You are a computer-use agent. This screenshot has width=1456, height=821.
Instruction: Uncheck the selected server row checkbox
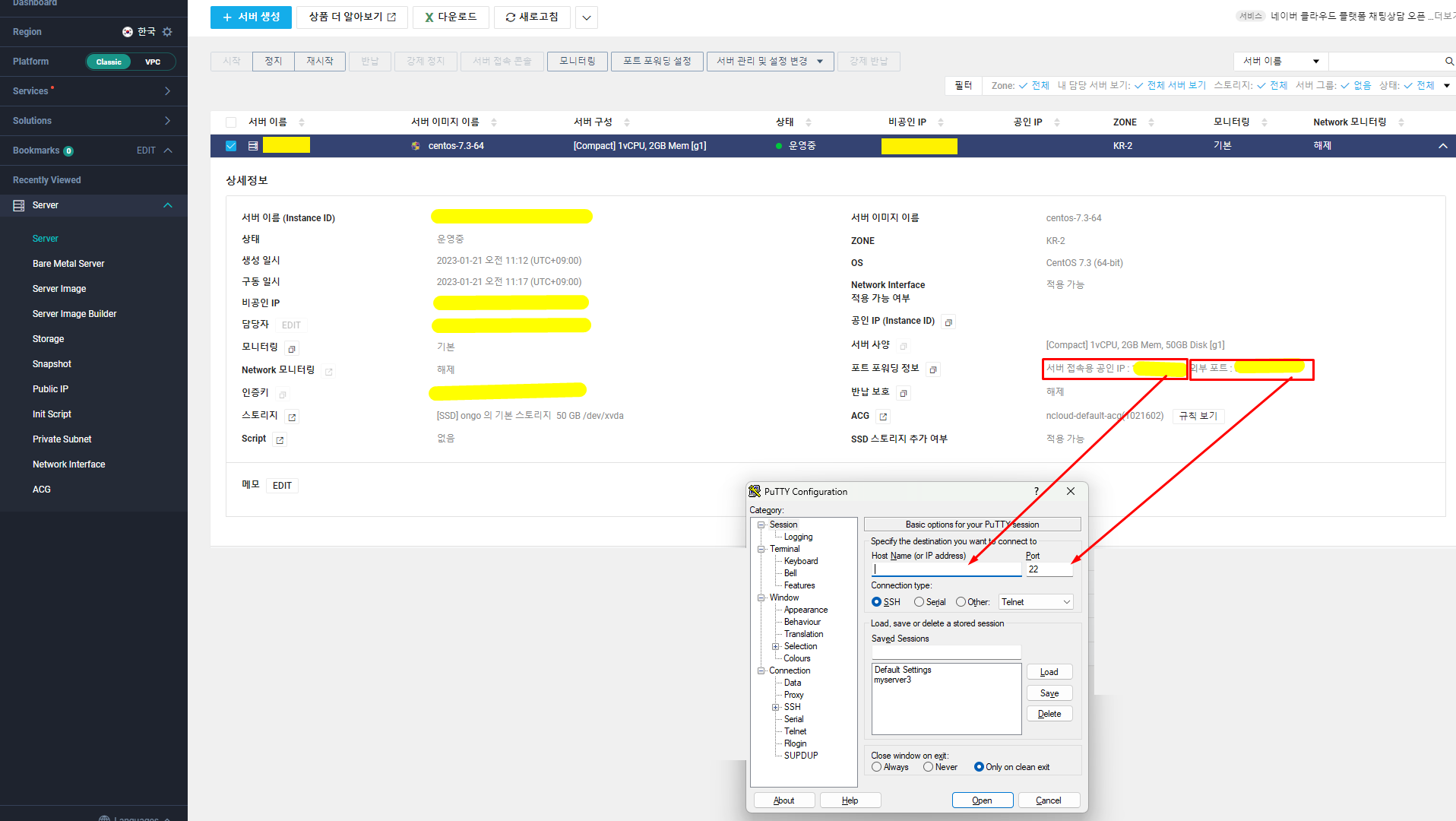tap(231, 146)
